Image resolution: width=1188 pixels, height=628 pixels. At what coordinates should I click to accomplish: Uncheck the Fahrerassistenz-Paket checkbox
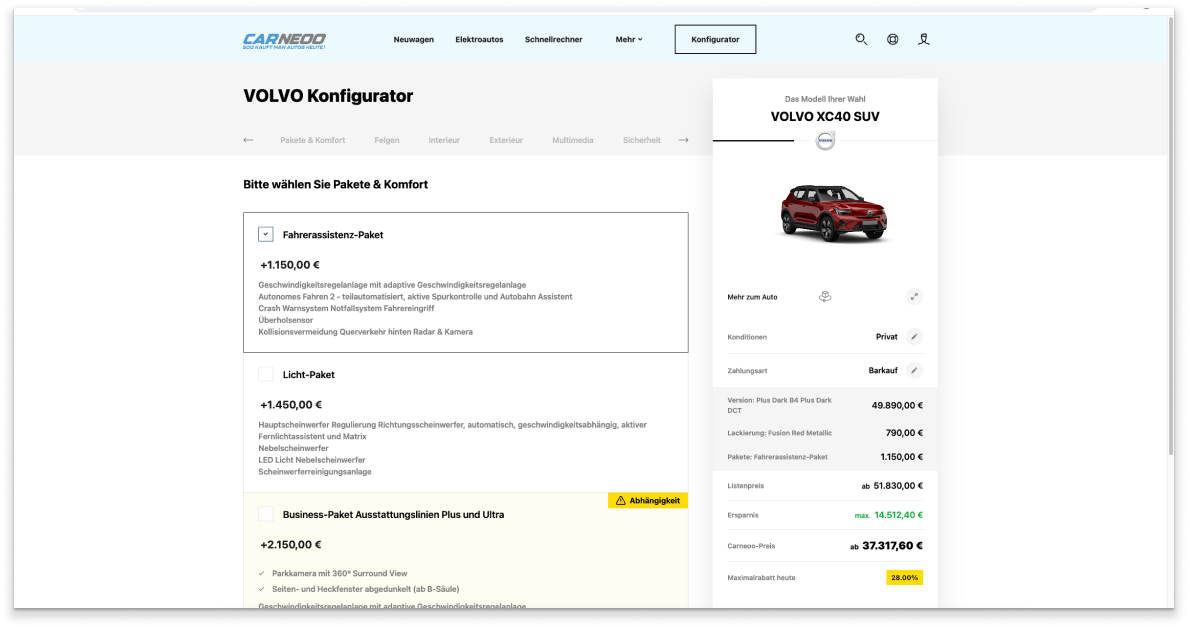tap(266, 234)
